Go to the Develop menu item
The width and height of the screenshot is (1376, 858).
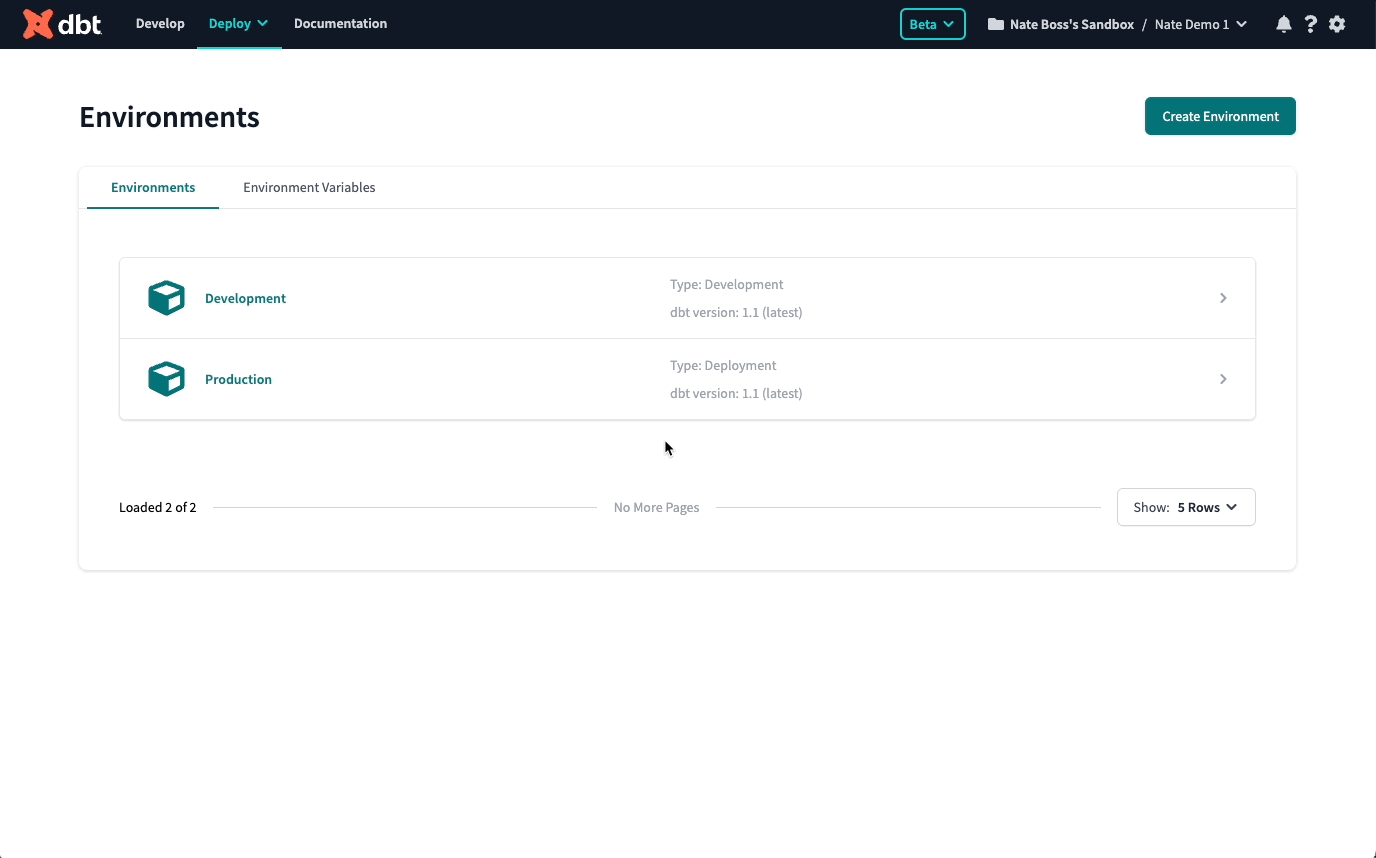click(160, 24)
